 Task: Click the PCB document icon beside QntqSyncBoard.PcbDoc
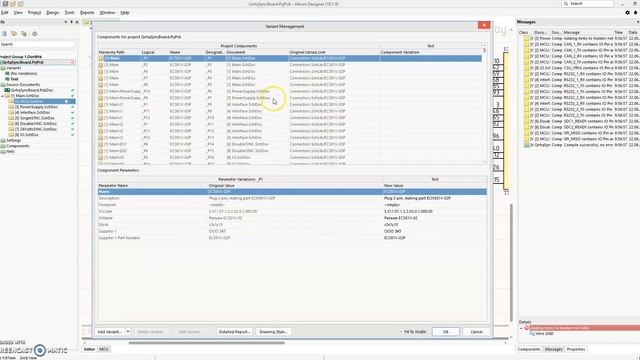pos(7,90)
